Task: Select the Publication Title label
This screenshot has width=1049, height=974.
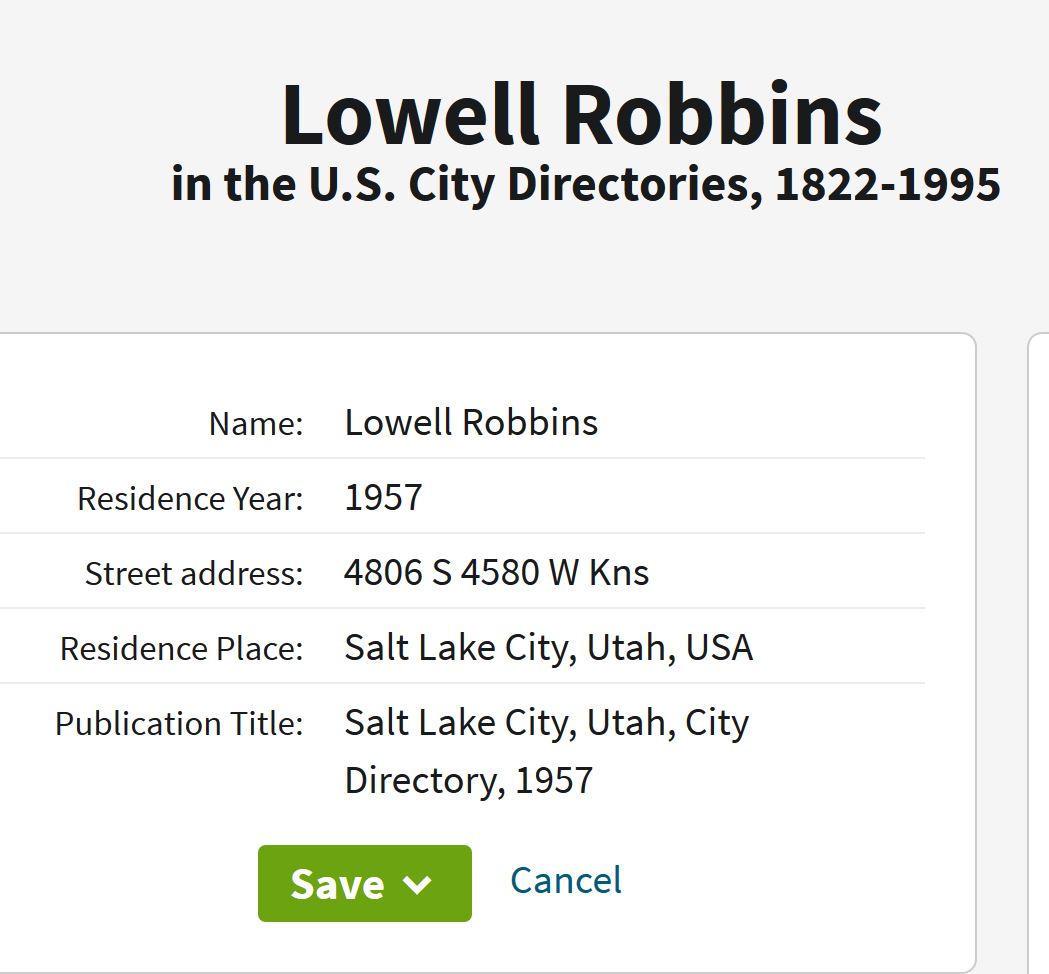Action: pyautogui.click(x=179, y=723)
